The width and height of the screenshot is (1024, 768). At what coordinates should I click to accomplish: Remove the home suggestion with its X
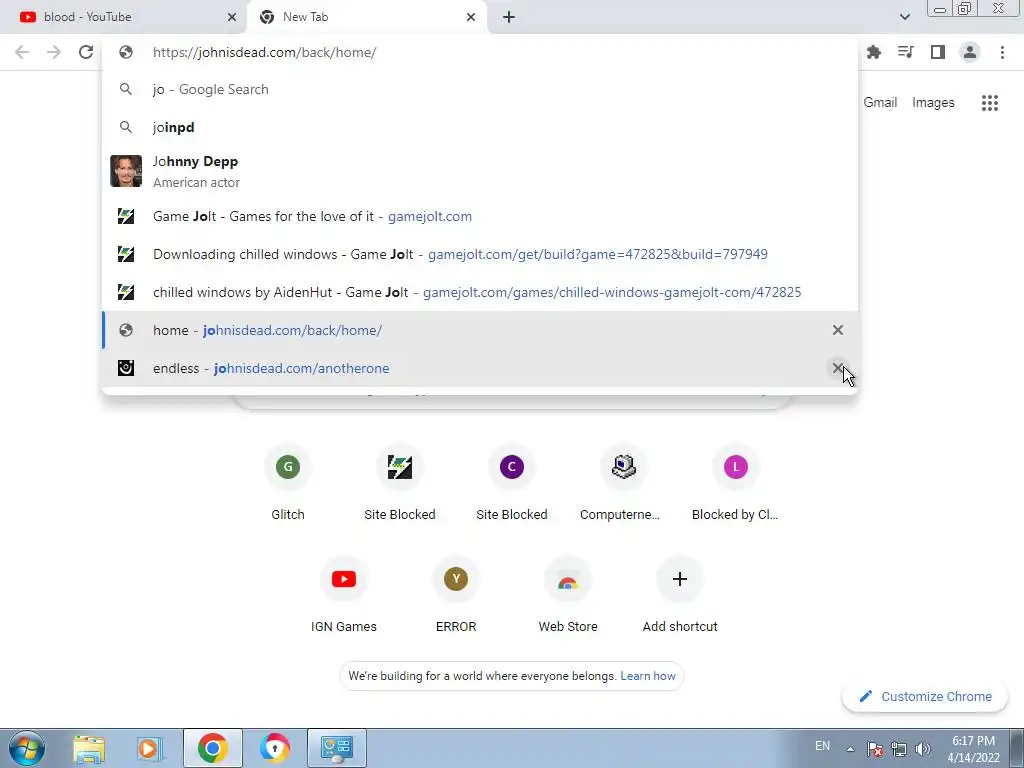[x=838, y=330]
